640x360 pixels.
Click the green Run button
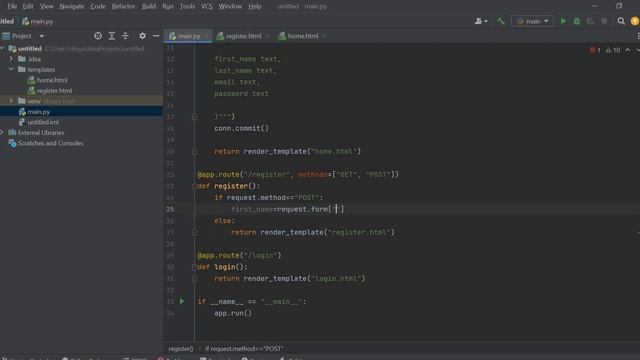tap(563, 21)
